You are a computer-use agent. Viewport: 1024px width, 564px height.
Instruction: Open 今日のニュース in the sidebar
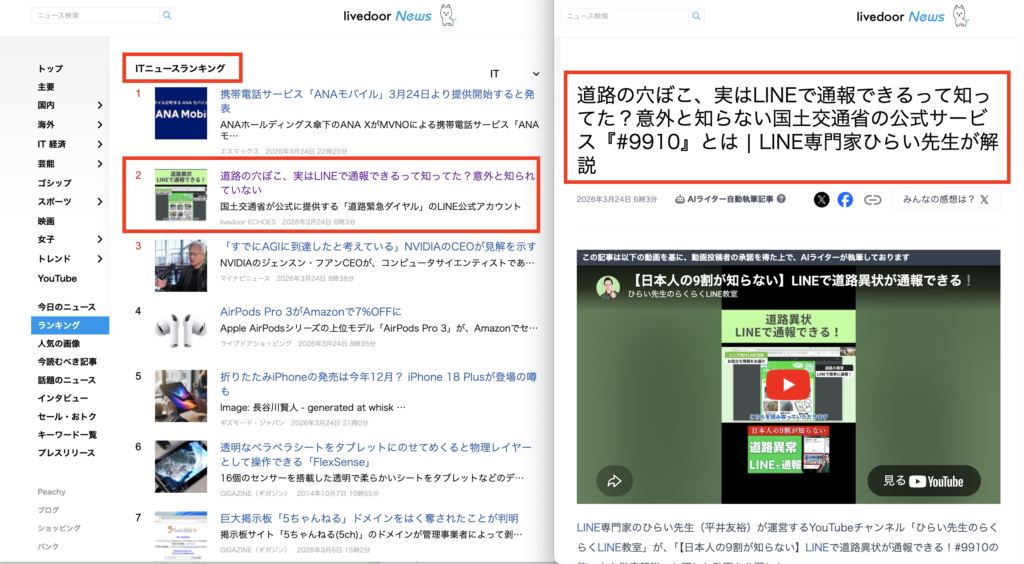[x=67, y=307]
